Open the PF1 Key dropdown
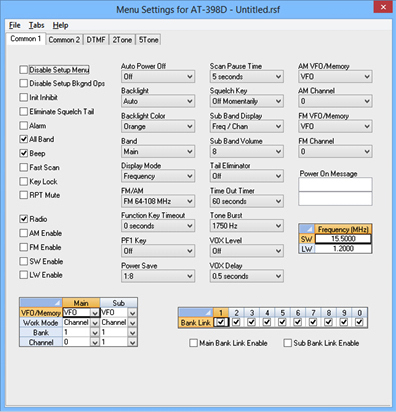This screenshot has height=412, width=396. coord(158,251)
